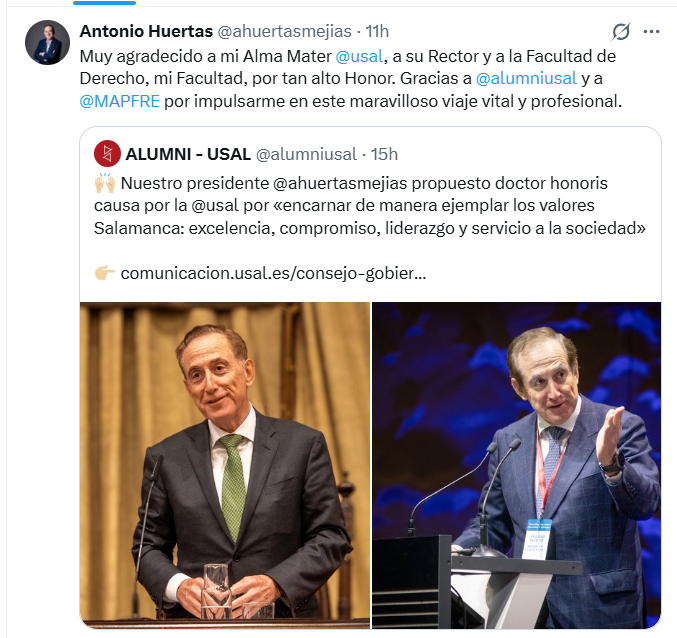Click the Antonio Huertas display name
The height and width of the screenshot is (638, 677).
146,31
